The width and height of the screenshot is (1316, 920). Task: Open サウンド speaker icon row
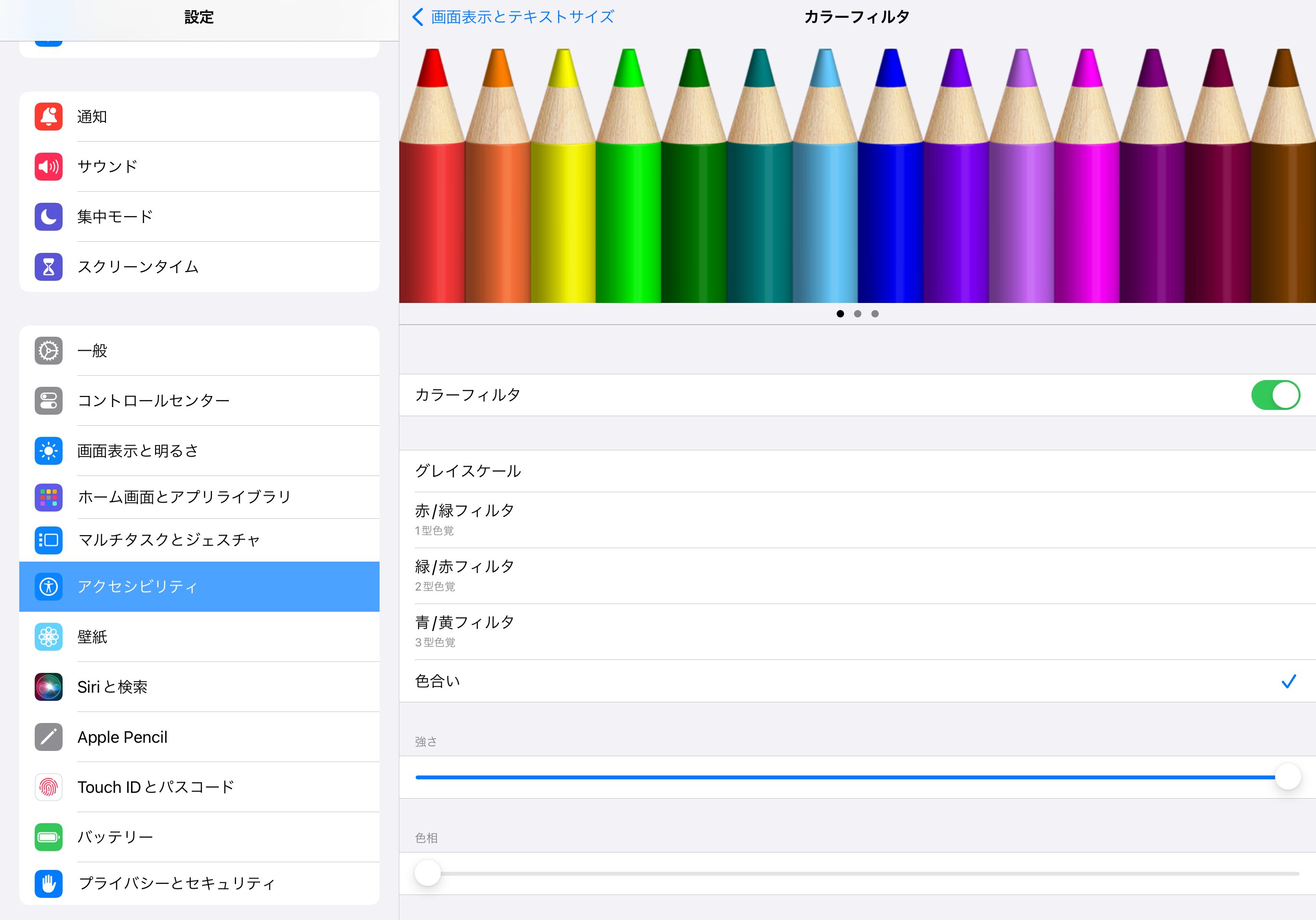coord(49,167)
